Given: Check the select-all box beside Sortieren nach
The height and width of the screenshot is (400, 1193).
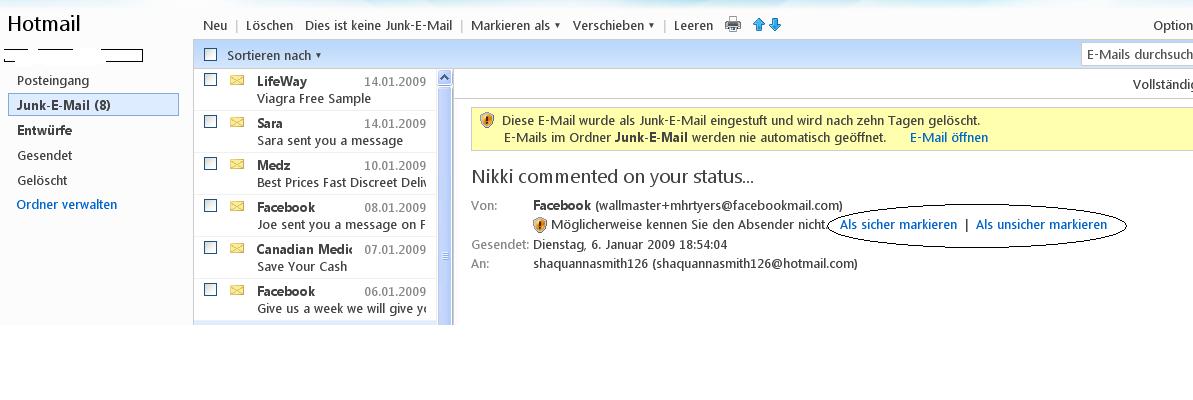Looking at the screenshot, I should [211, 55].
